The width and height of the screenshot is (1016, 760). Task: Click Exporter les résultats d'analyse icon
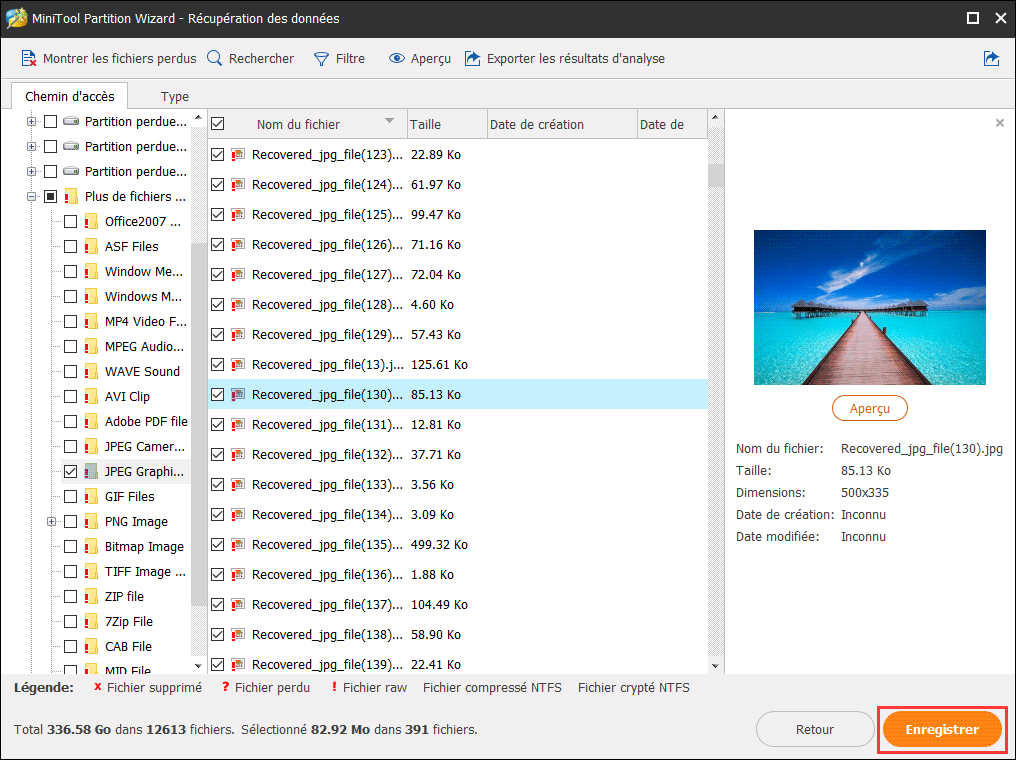click(473, 59)
